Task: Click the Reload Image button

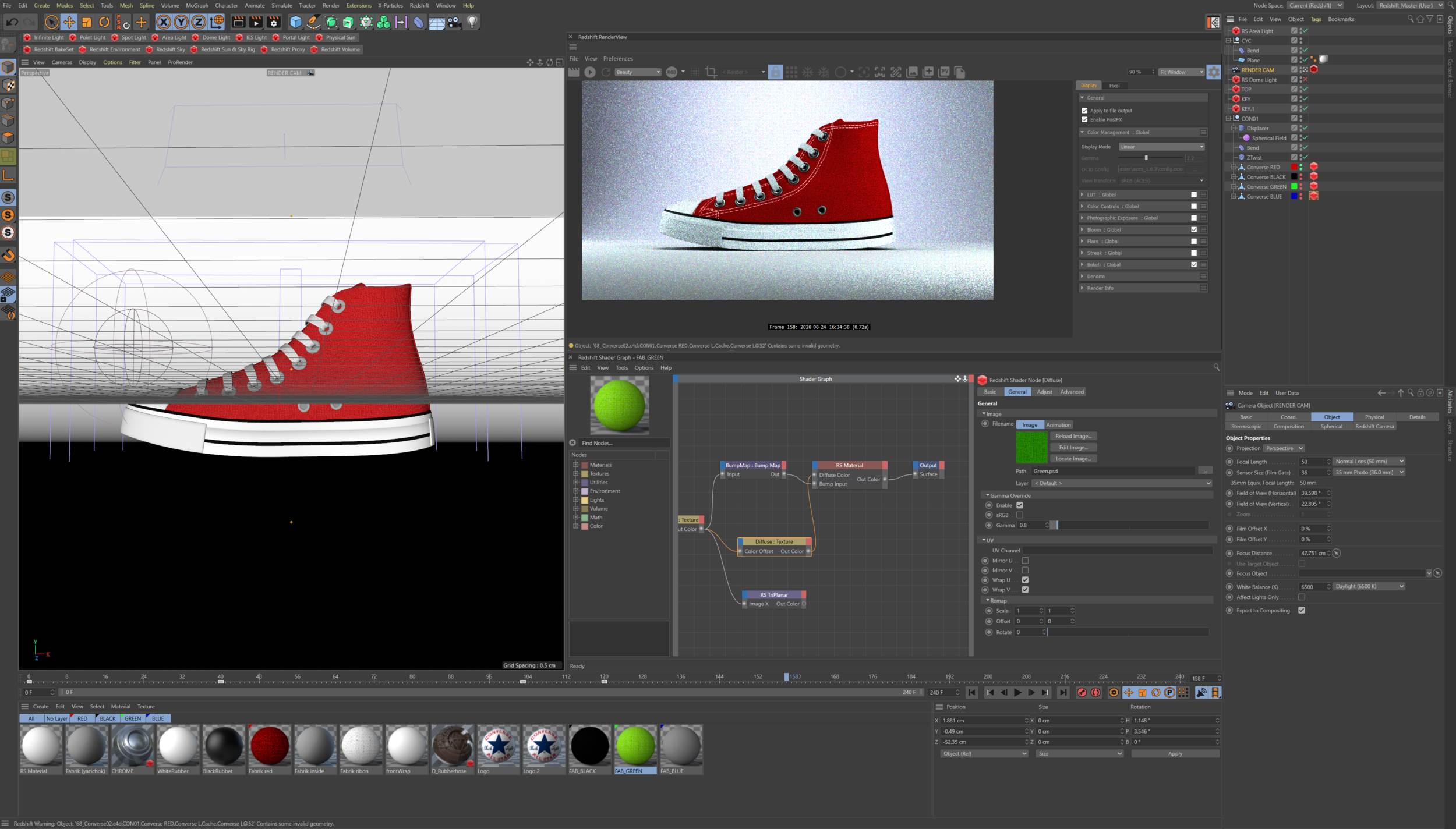Action: pos(1073,436)
